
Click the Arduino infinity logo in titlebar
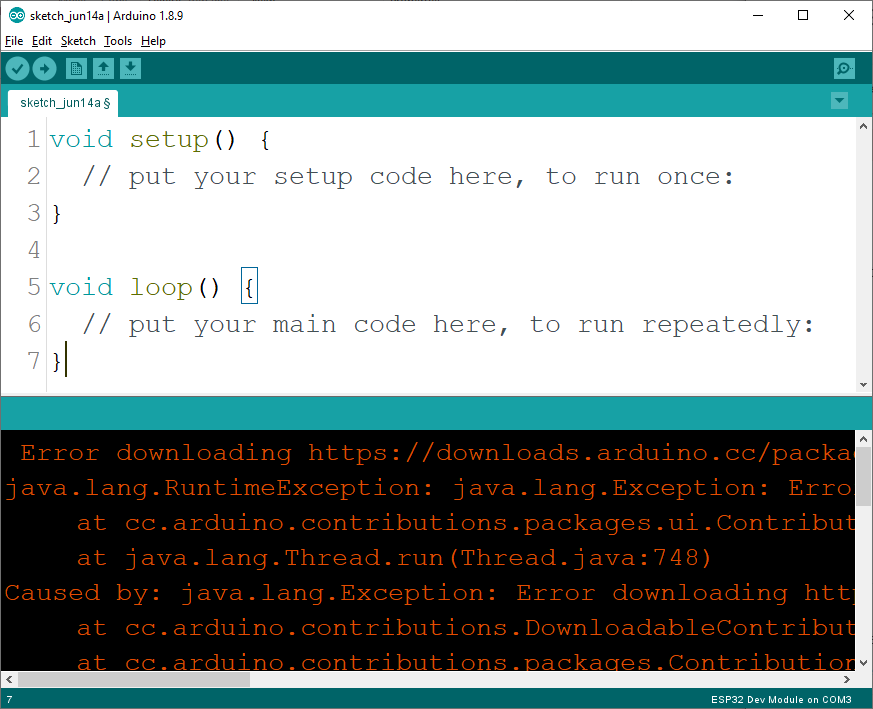[x=15, y=15]
